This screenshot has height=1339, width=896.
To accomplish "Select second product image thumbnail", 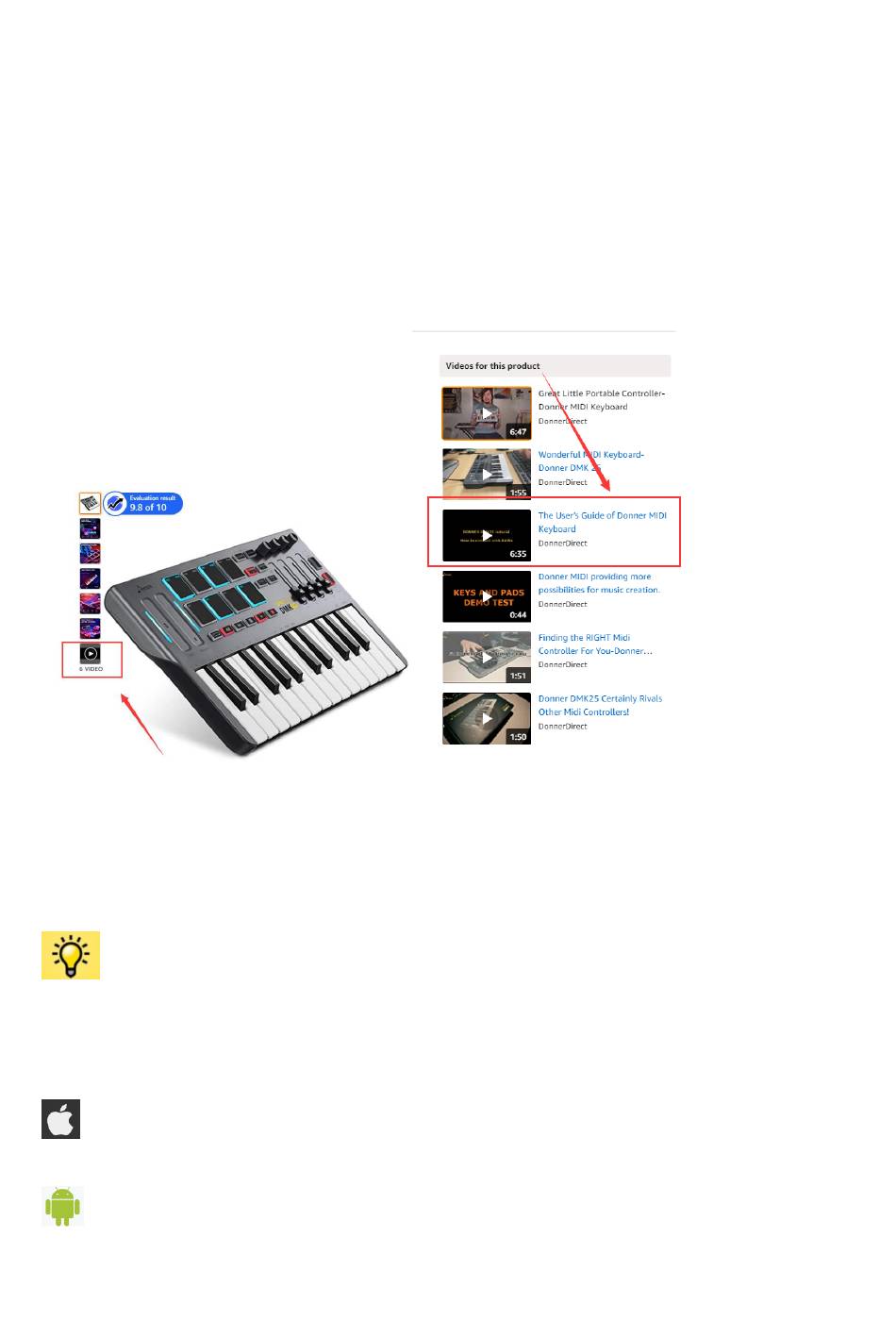I will [x=90, y=529].
